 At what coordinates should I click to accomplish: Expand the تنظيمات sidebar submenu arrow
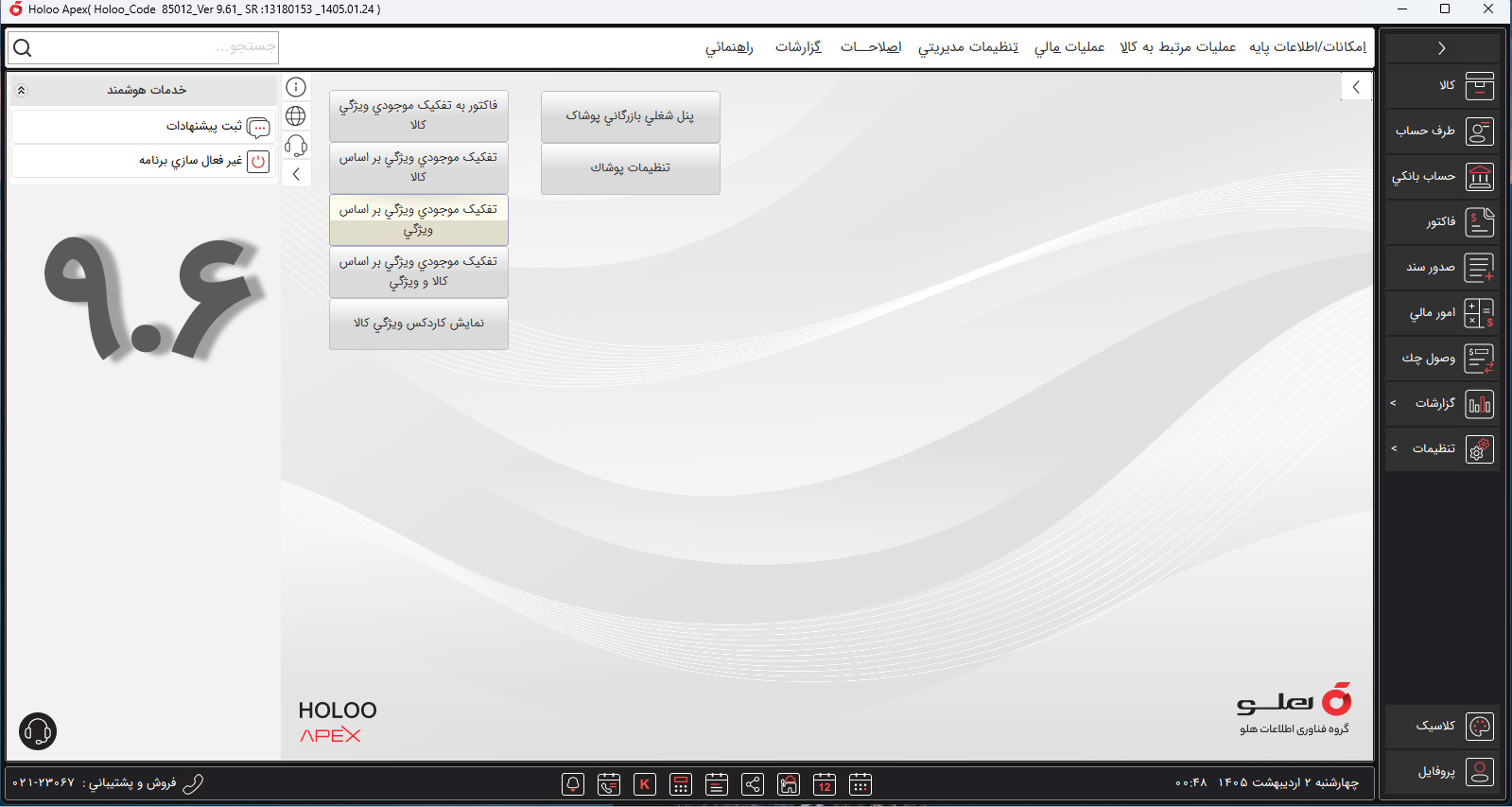coord(1393,448)
